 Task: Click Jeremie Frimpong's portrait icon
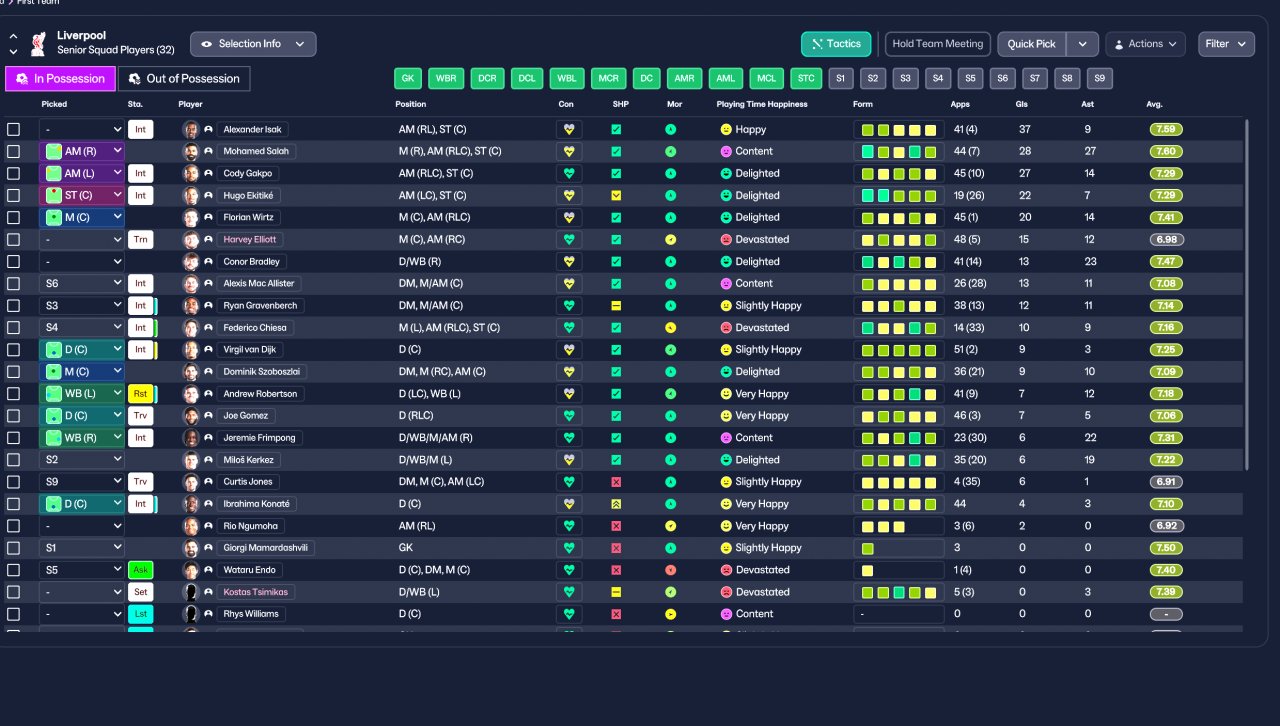(x=191, y=437)
